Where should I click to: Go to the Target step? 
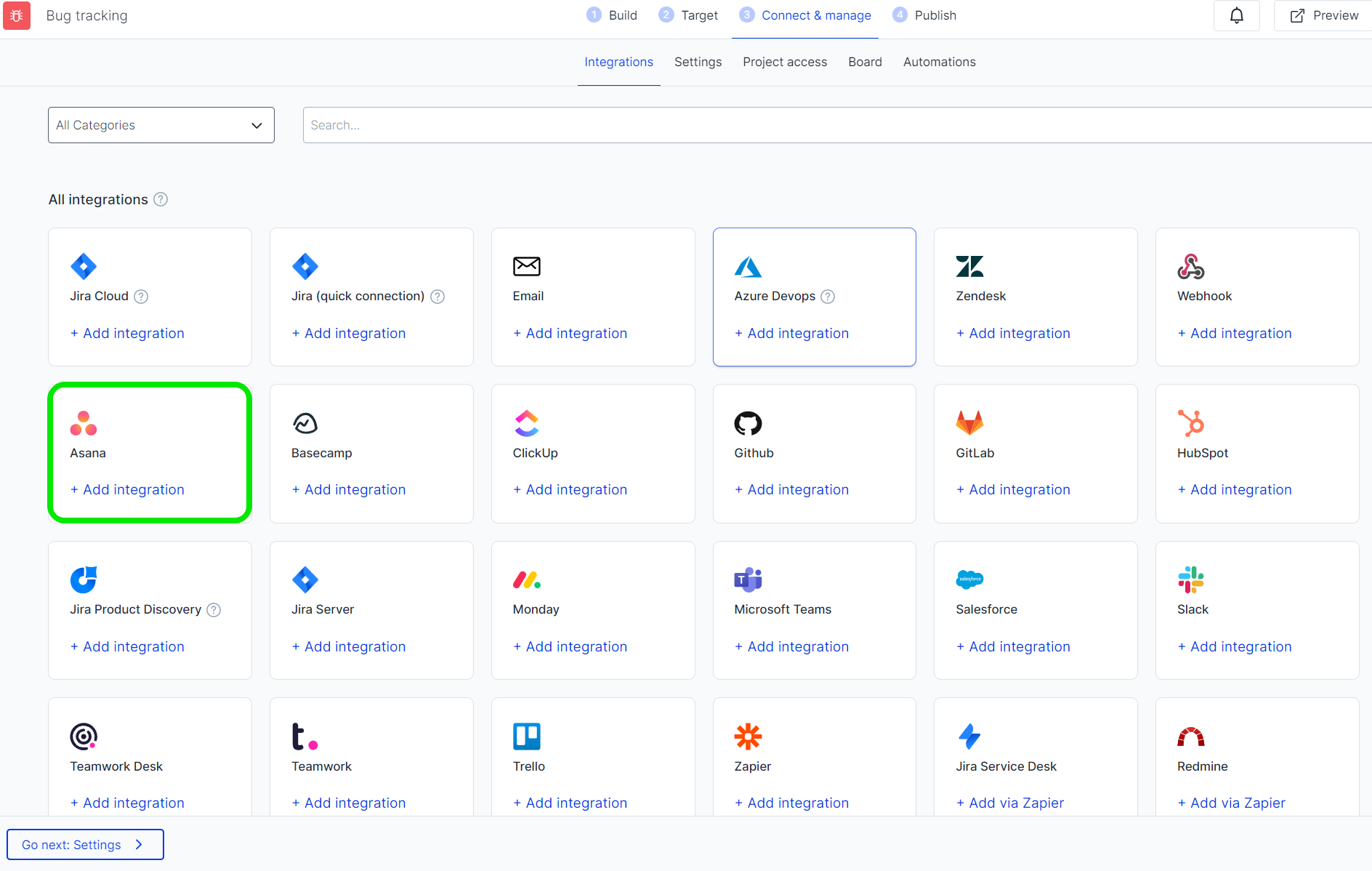point(688,15)
